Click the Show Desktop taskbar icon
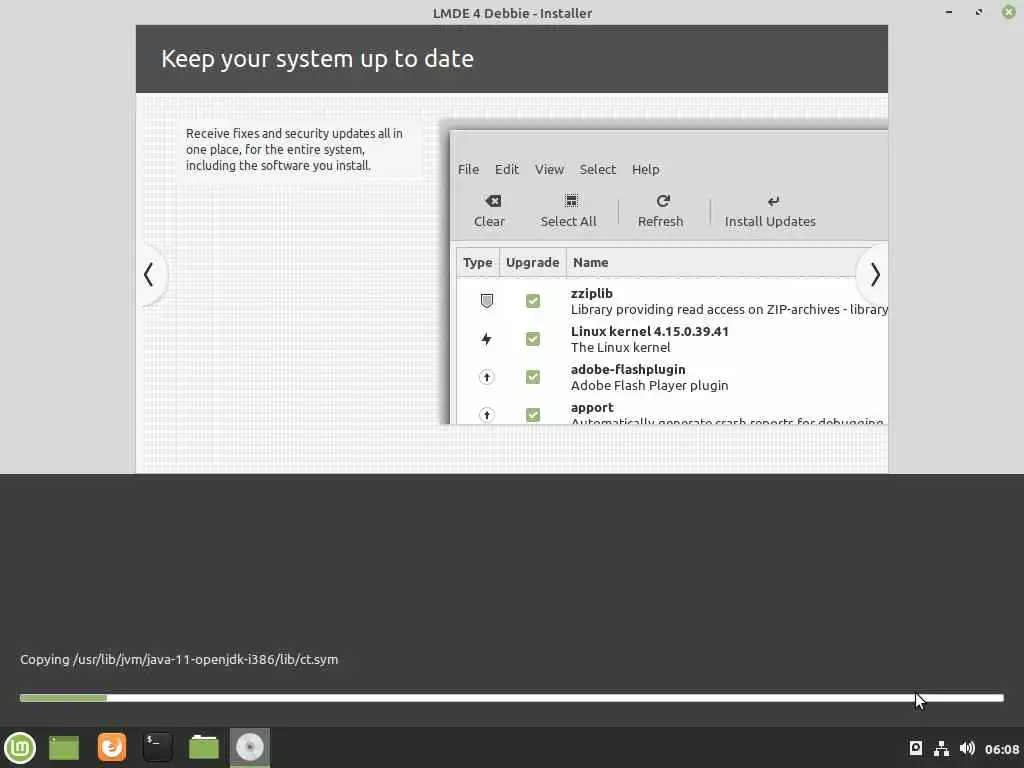 click(64, 748)
